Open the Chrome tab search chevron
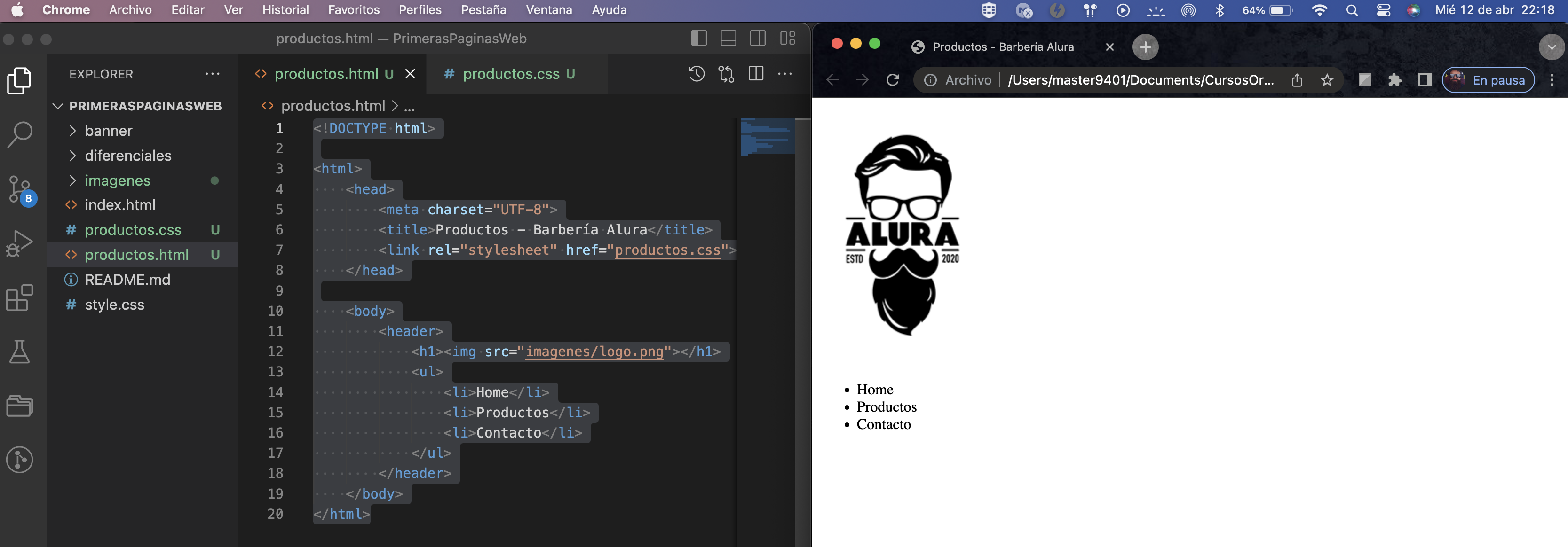 pyautogui.click(x=1551, y=47)
